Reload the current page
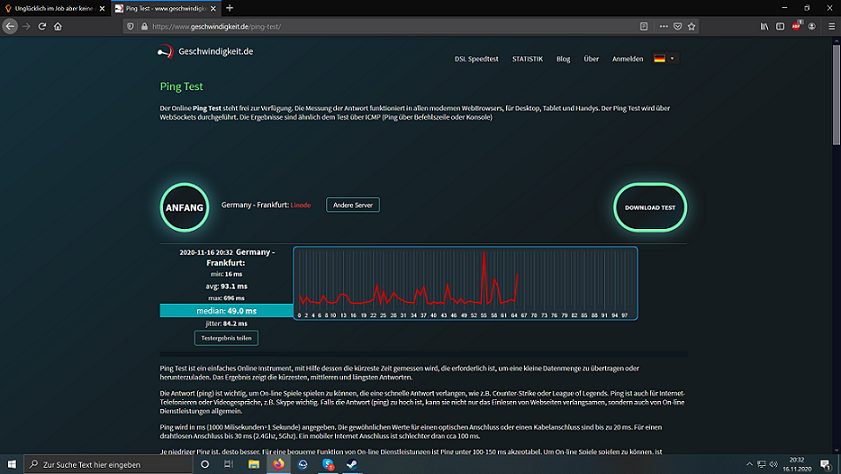This screenshot has width=841, height=474. [42, 26]
